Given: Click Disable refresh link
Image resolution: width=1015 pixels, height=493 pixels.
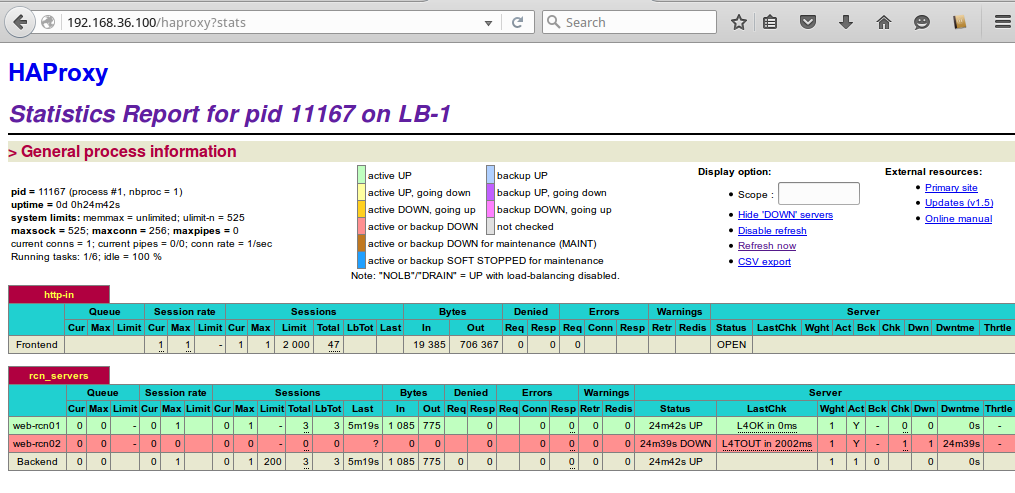Looking at the screenshot, I should pyautogui.click(x=772, y=230).
